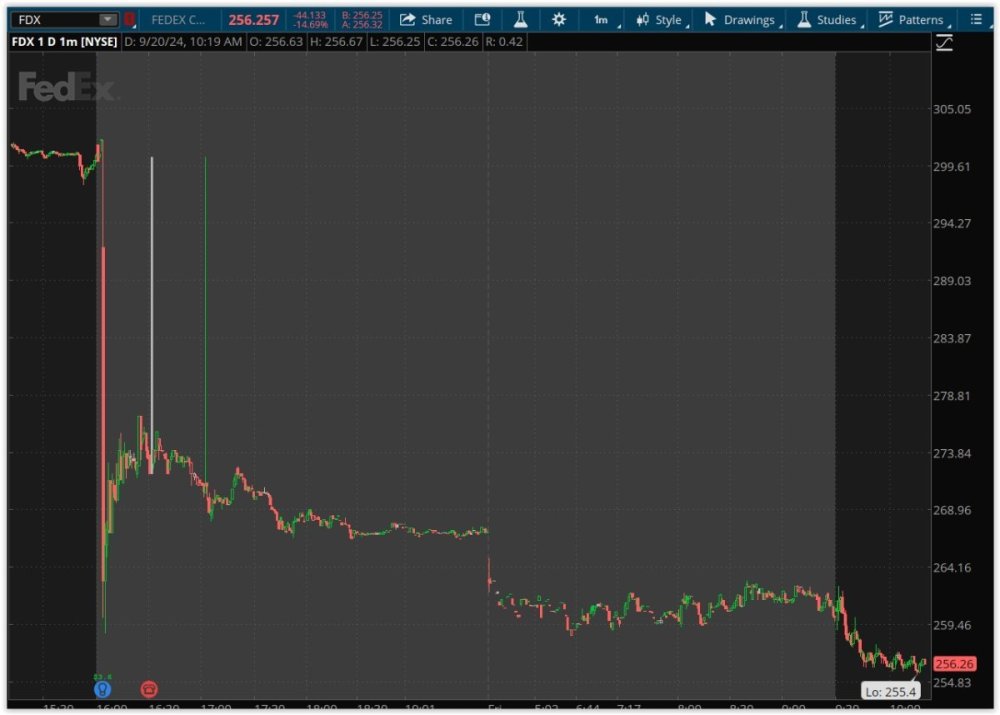
Task: Click the red clipboard icon beside the symbol box
Action: (x=129, y=19)
